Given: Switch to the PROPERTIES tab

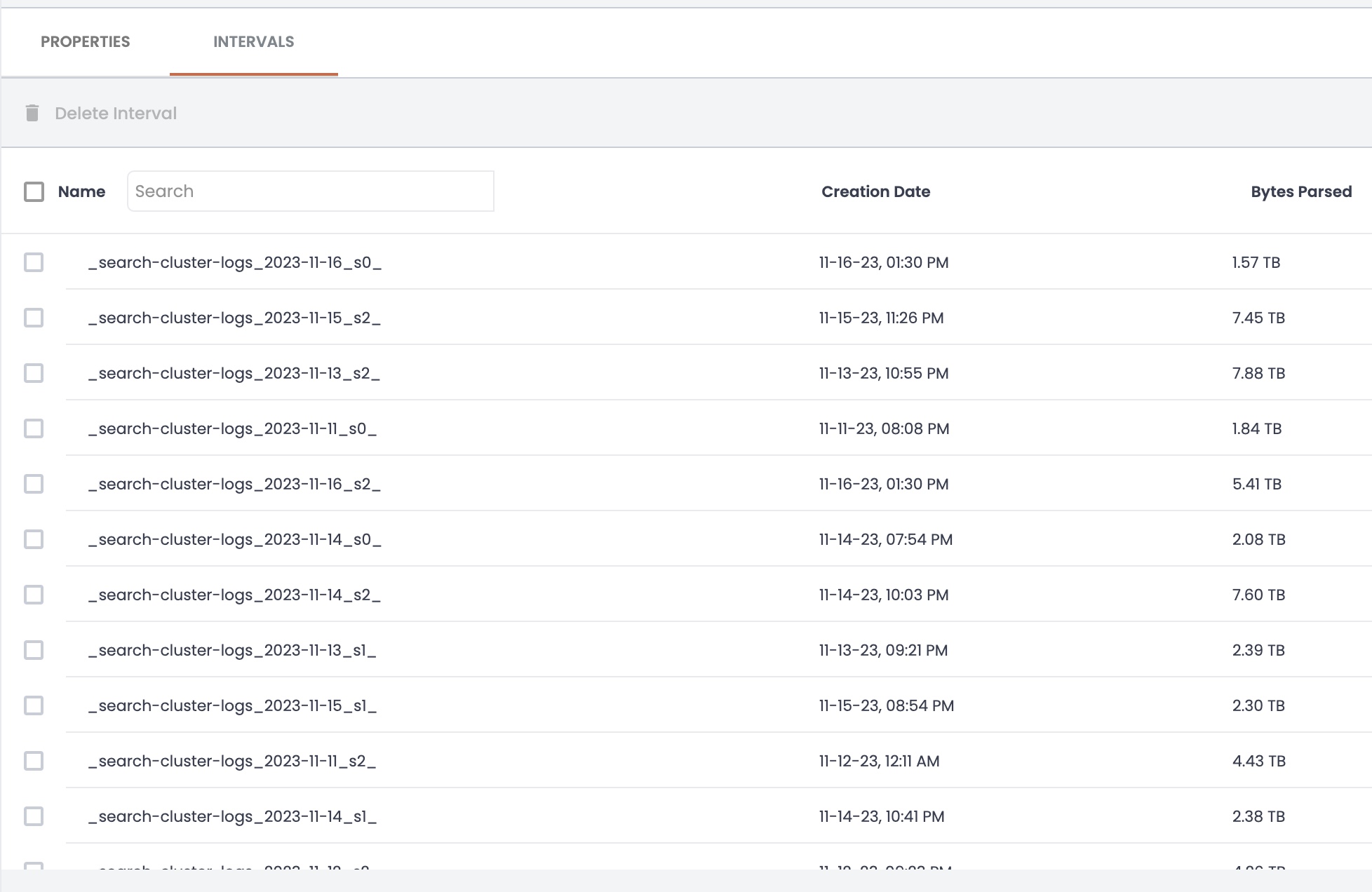Looking at the screenshot, I should tap(85, 41).
